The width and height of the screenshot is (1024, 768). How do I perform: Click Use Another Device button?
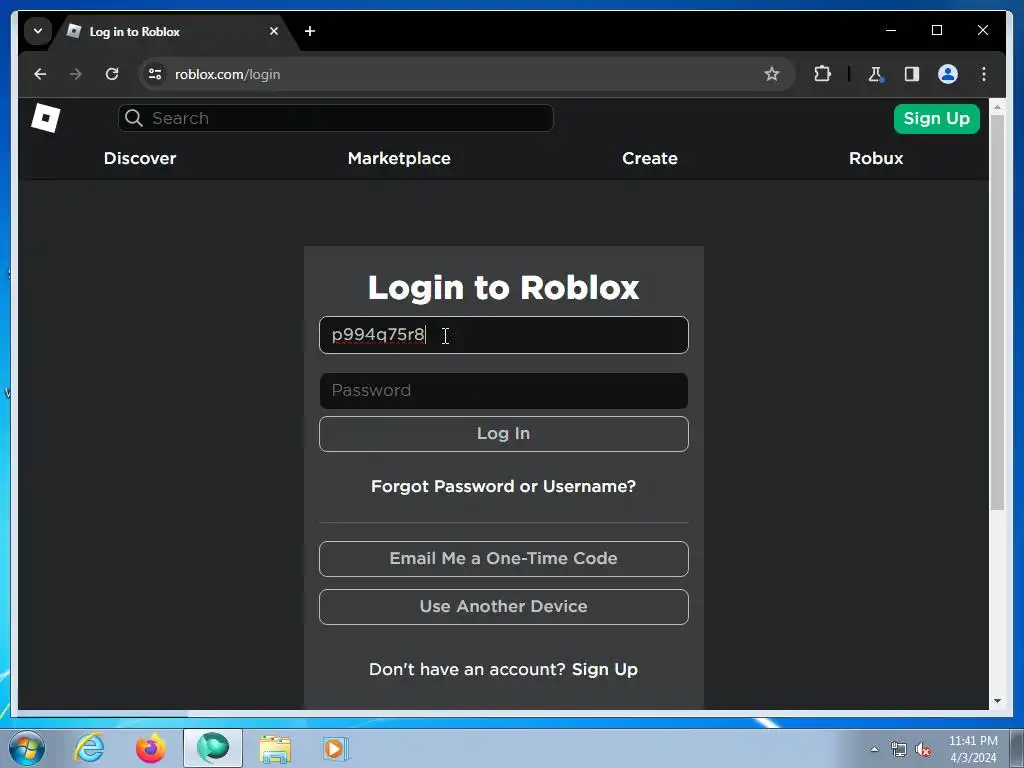pos(504,607)
